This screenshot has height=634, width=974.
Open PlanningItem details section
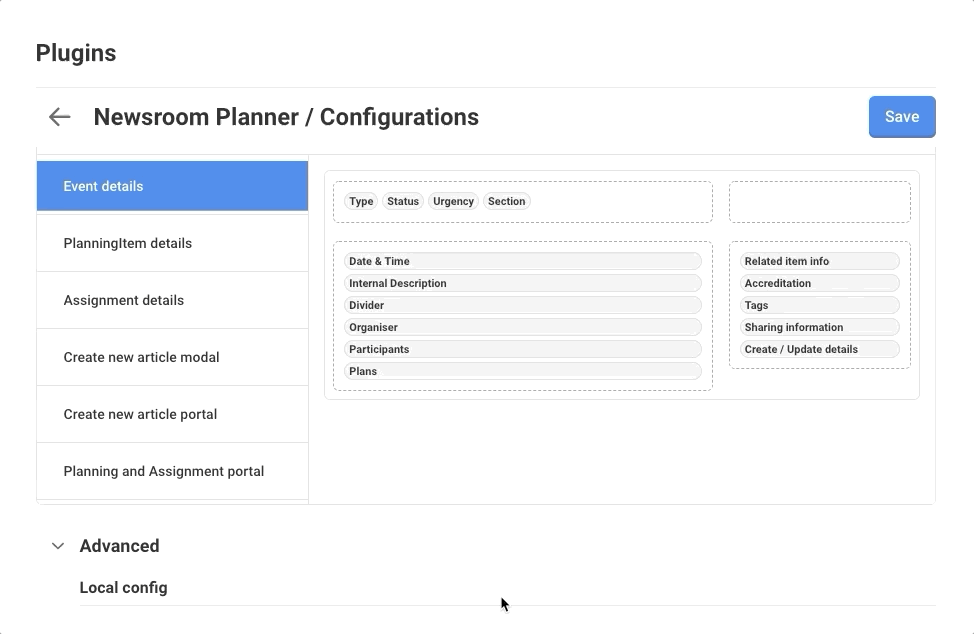pyautogui.click(x=172, y=243)
